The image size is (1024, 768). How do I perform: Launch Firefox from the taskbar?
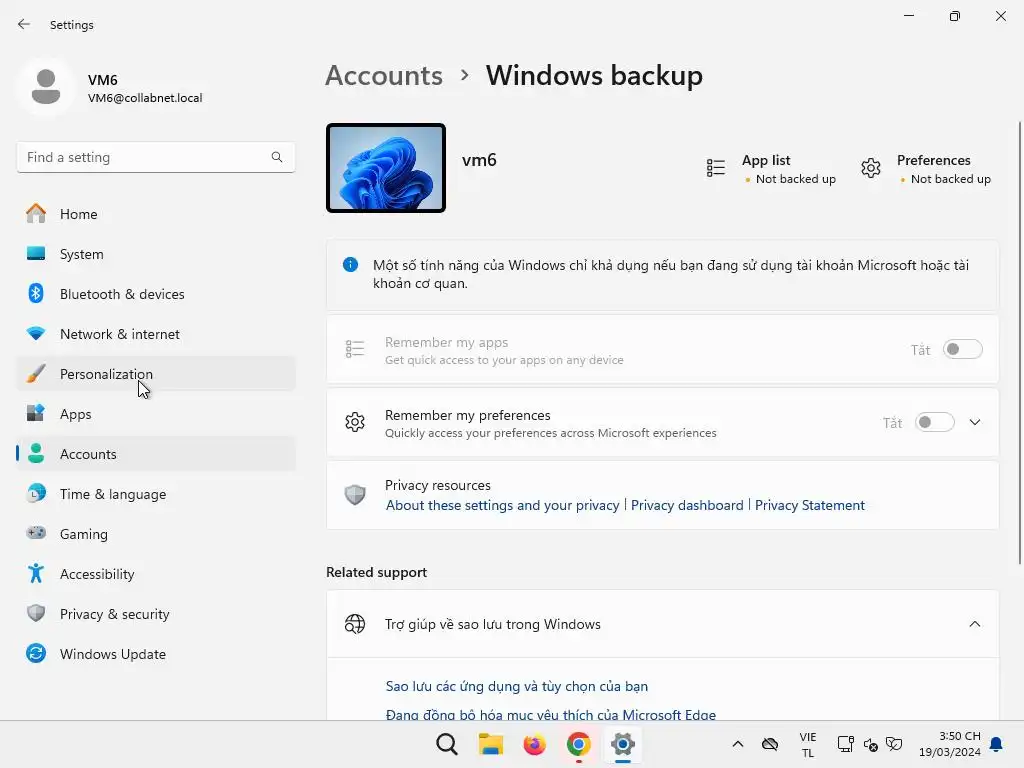tap(534, 744)
